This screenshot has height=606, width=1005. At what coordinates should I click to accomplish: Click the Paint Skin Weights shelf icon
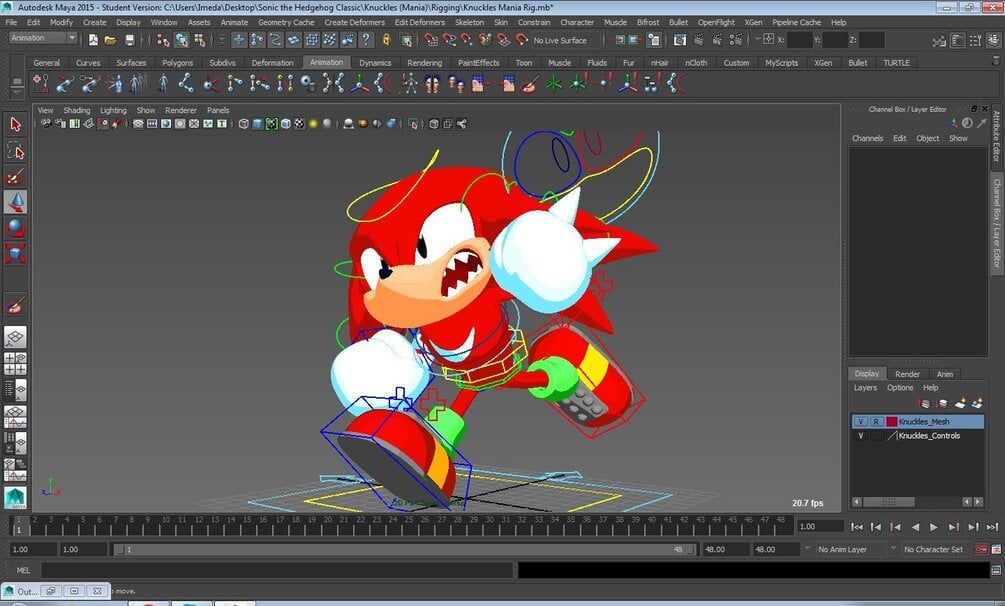click(x=529, y=83)
